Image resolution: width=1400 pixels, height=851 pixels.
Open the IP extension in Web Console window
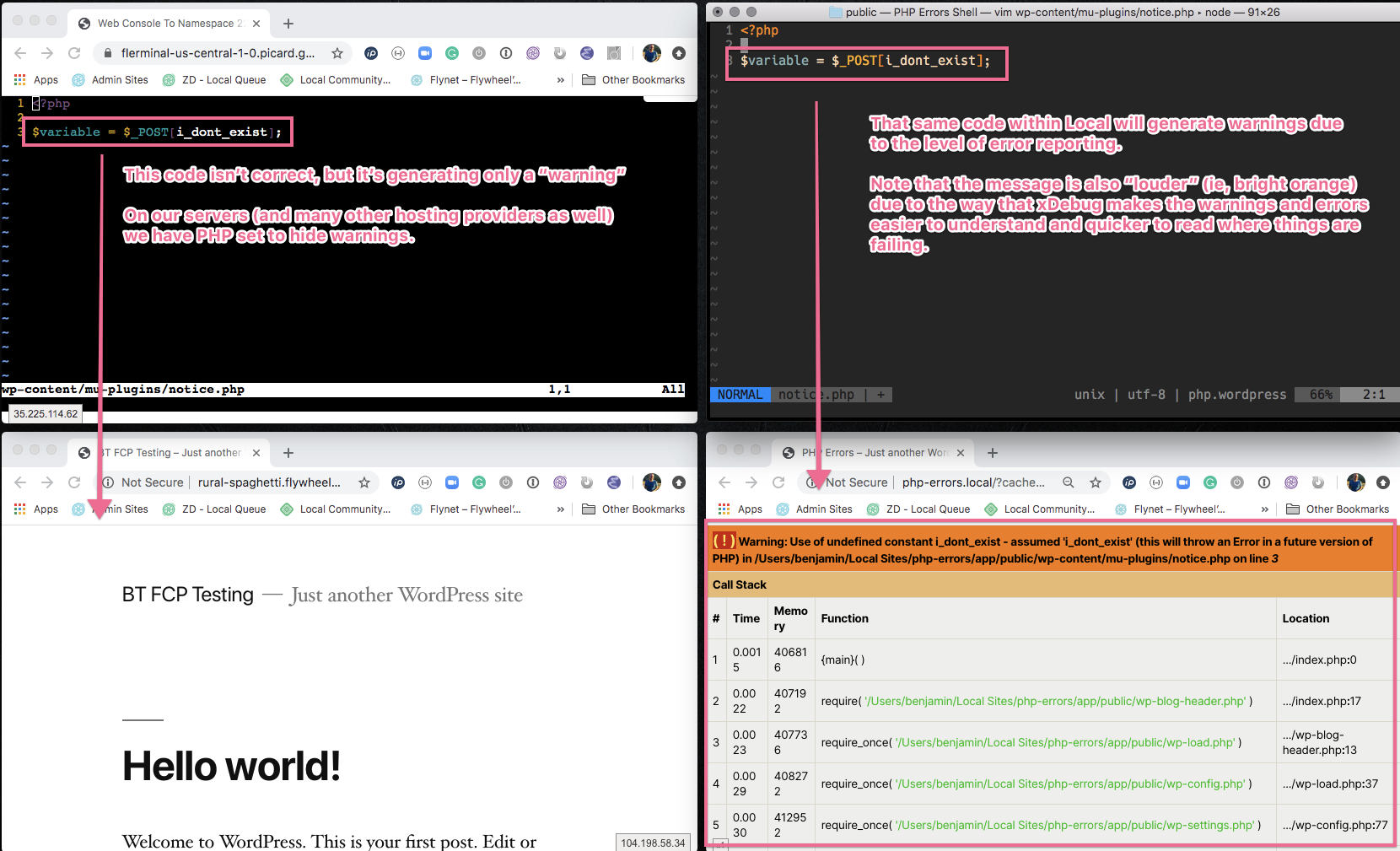(371, 53)
